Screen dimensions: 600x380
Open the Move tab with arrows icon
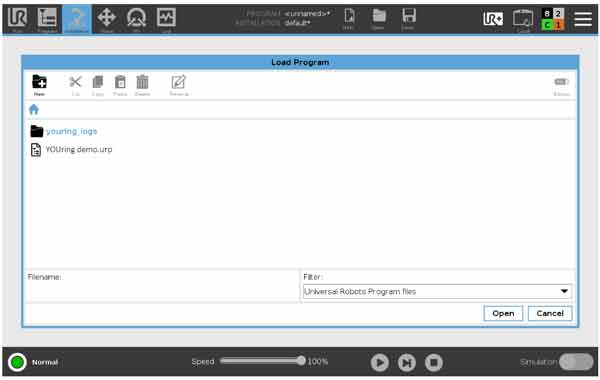(x=107, y=19)
